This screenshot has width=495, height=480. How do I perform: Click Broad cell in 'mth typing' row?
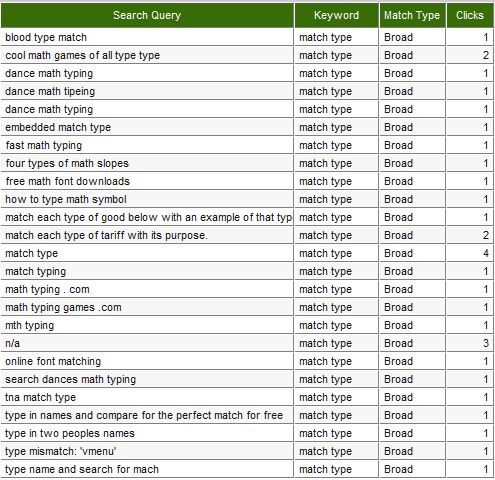[x=412, y=325]
